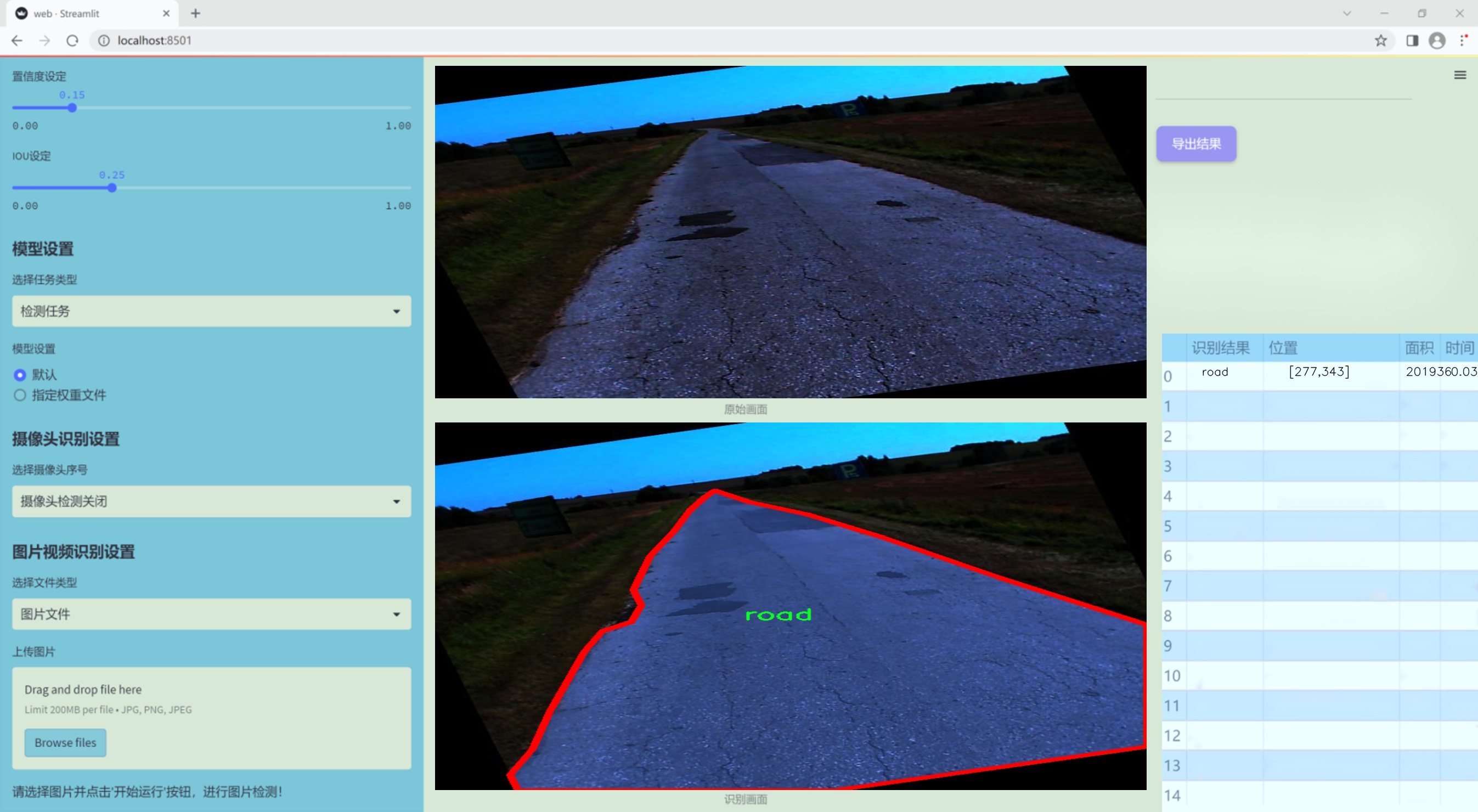Choose the 指定权重文件 radio option
The image size is (1478, 812).
(x=20, y=395)
